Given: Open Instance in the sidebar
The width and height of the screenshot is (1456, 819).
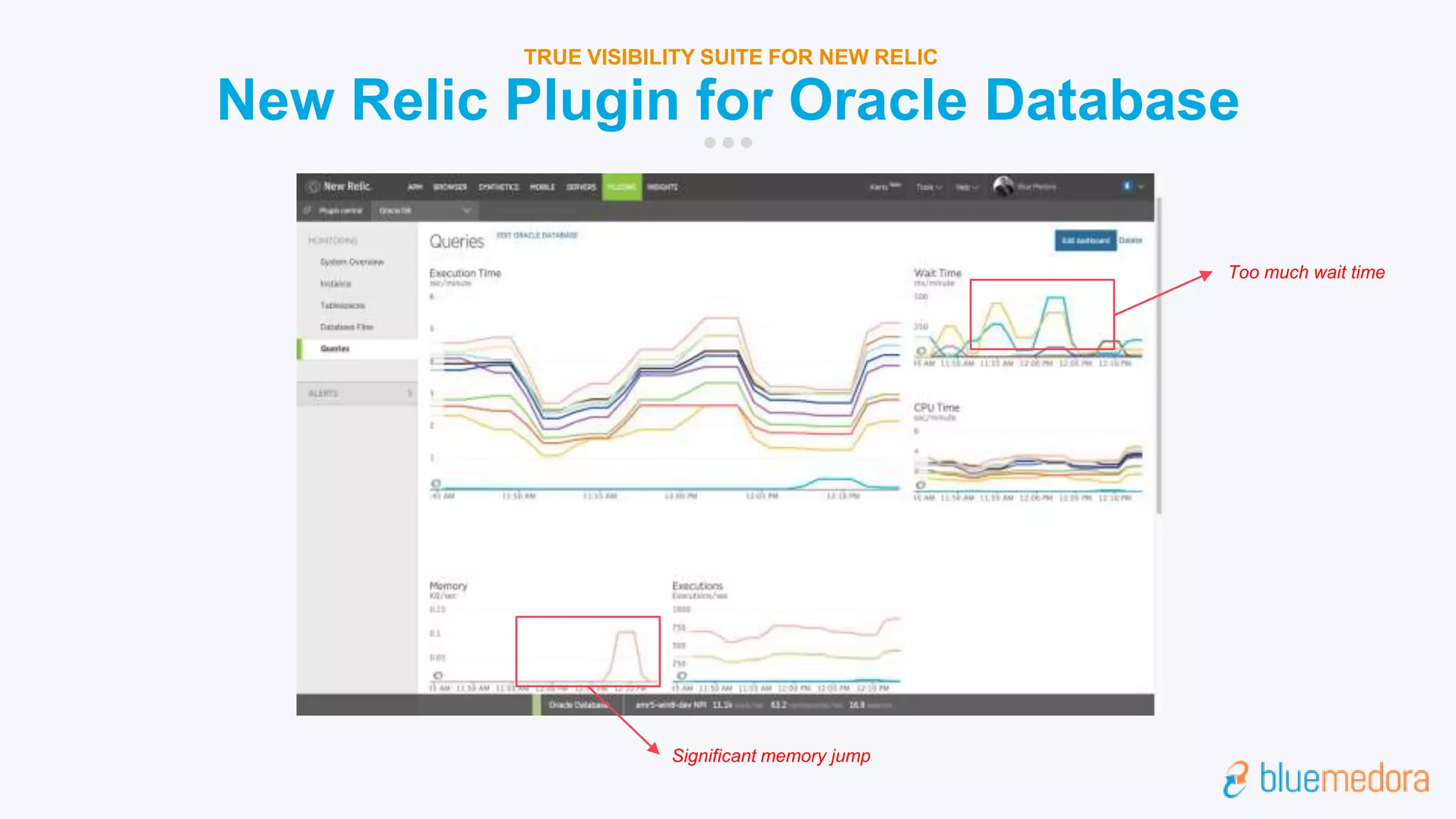Looking at the screenshot, I should 336,284.
